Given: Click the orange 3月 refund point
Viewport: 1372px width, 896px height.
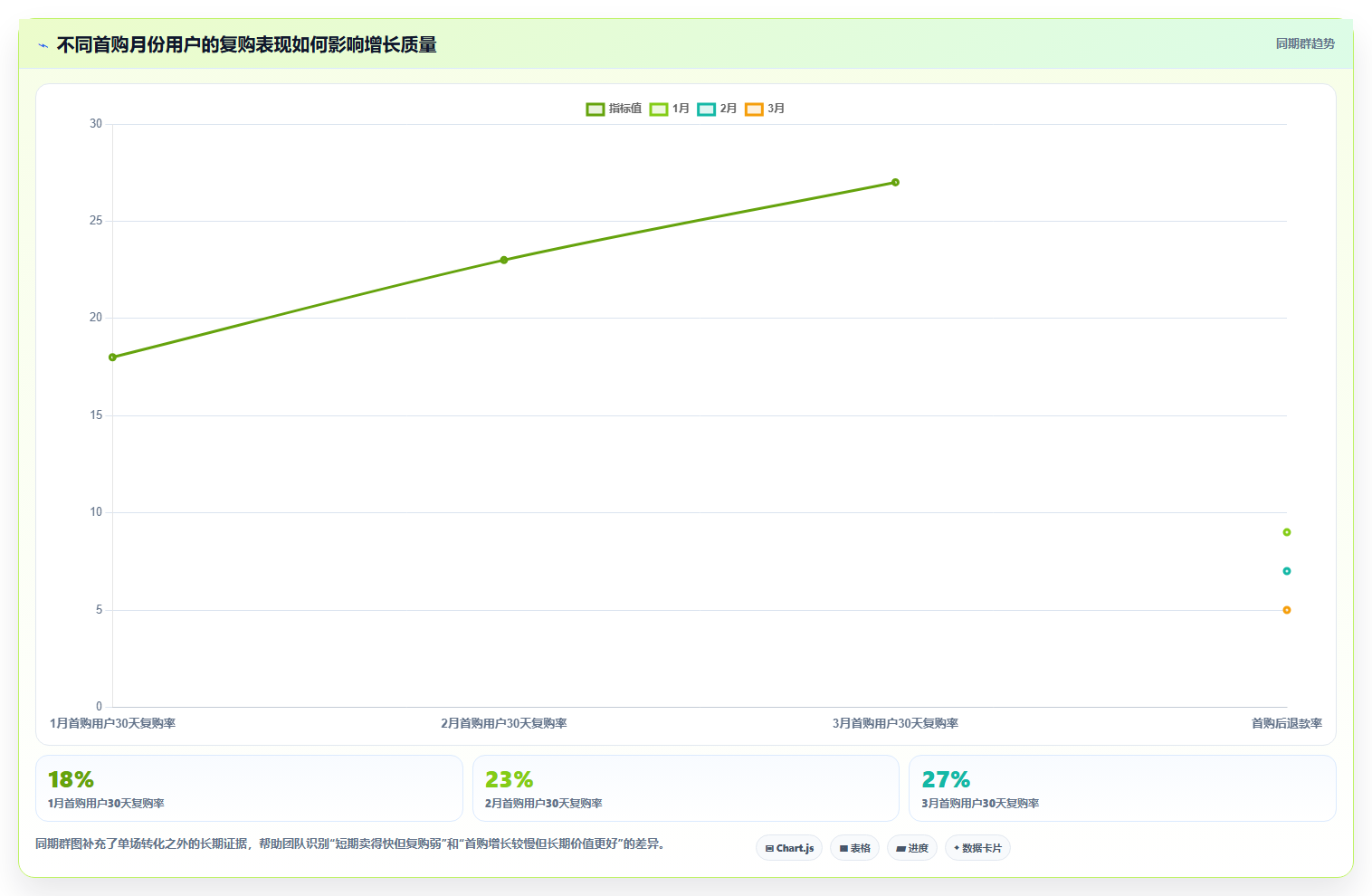Looking at the screenshot, I should pos(1286,610).
